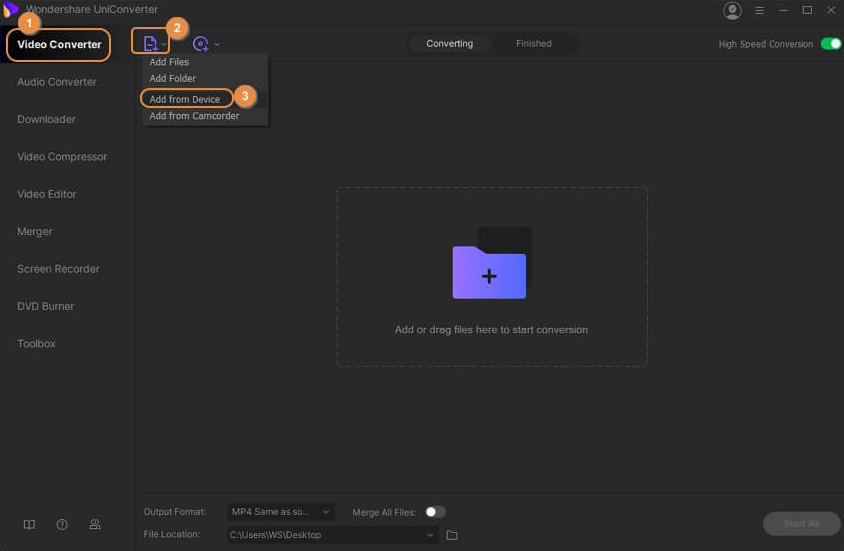Open the File Location folder icon
The height and width of the screenshot is (551, 844).
[452, 535]
